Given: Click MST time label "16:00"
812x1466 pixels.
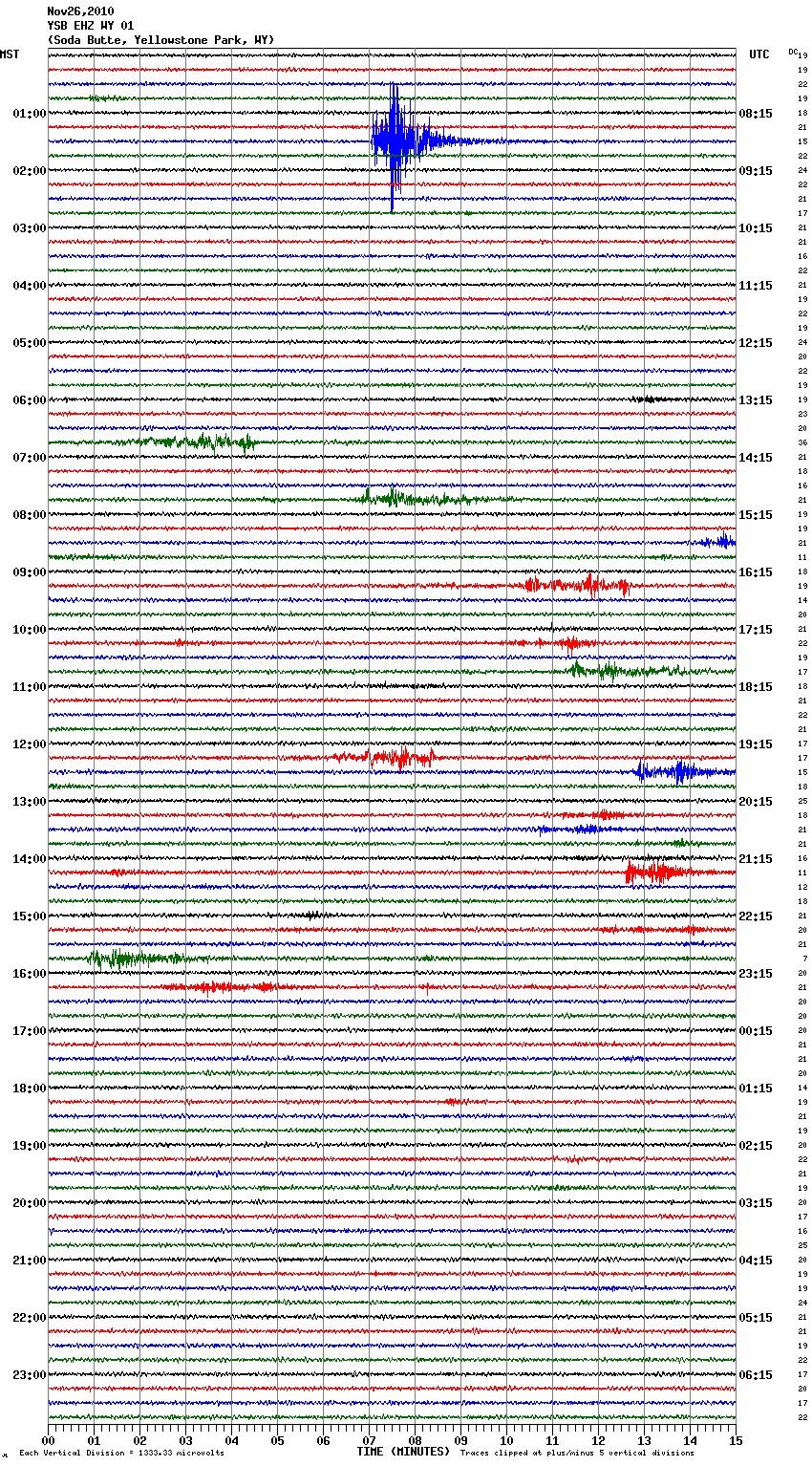Looking at the screenshot, I should (29, 974).
